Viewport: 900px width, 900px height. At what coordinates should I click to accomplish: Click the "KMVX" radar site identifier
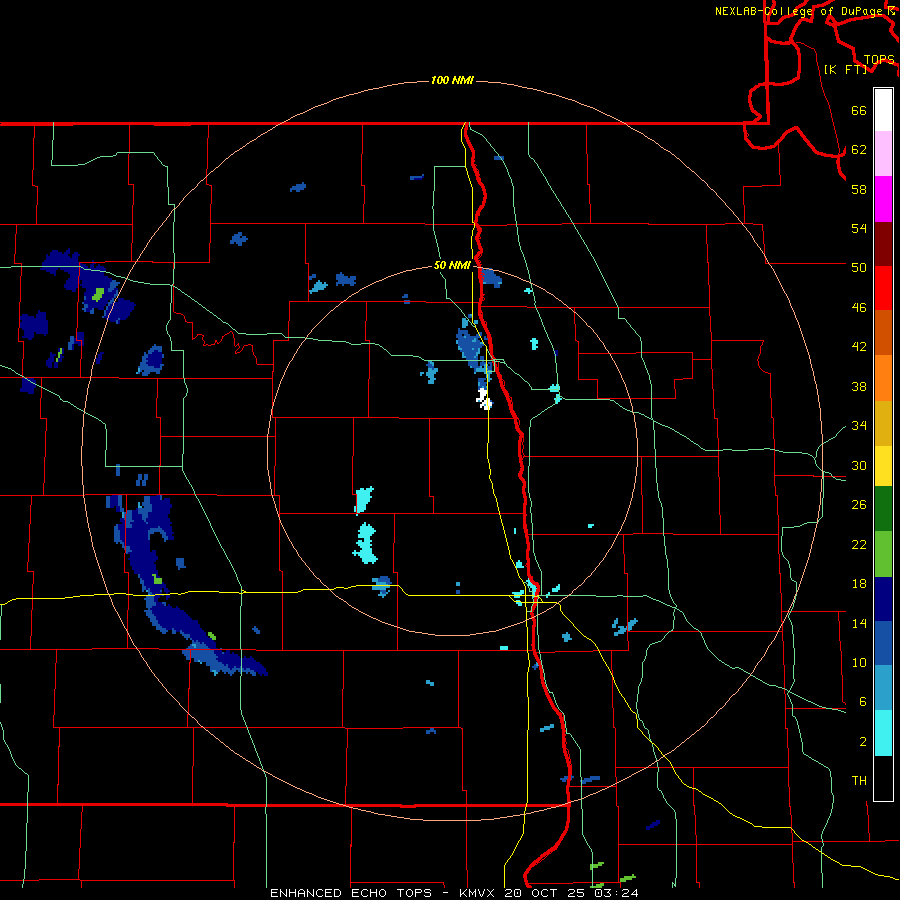pos(478,893)
